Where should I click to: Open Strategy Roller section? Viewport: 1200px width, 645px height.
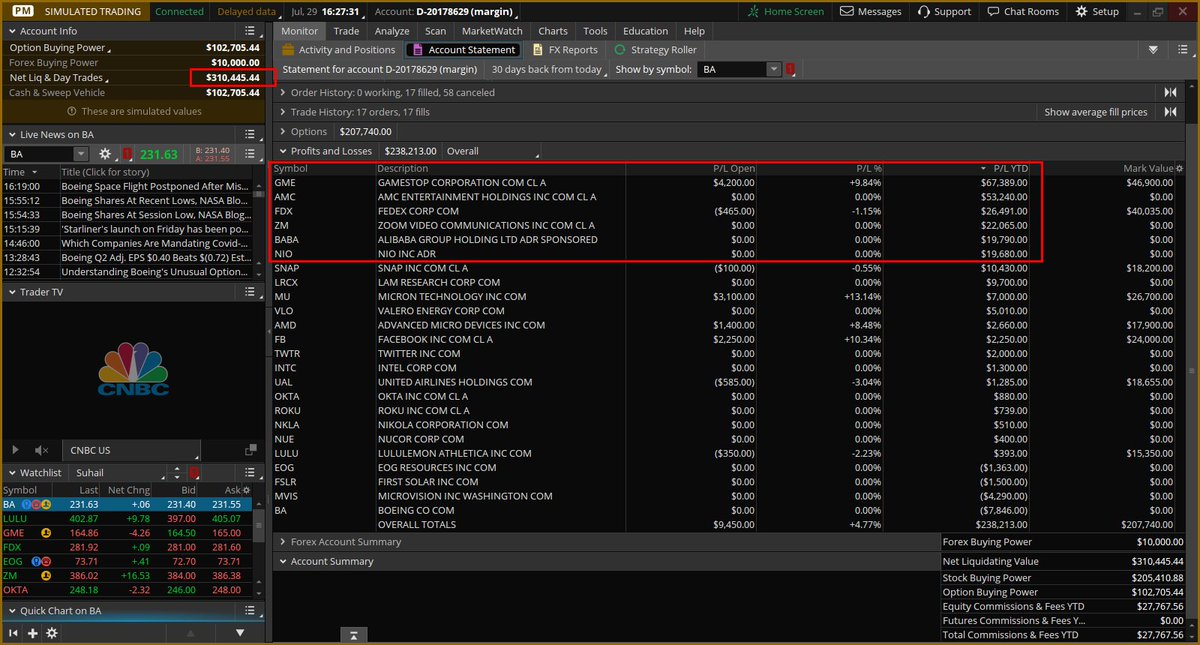pyautogui.click(x=655, y=49)
